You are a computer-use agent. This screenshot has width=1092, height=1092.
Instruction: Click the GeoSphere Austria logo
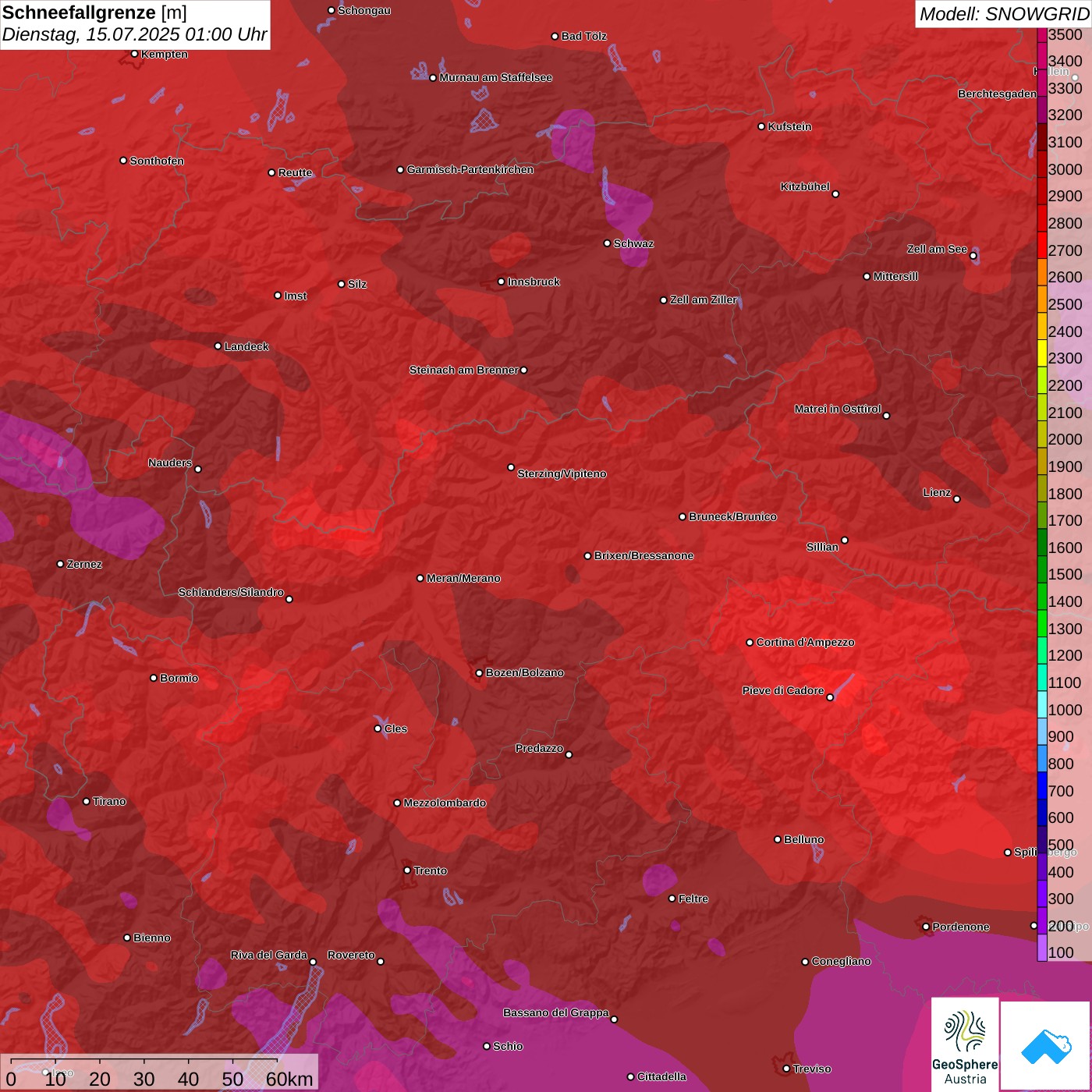(965, 1044)
